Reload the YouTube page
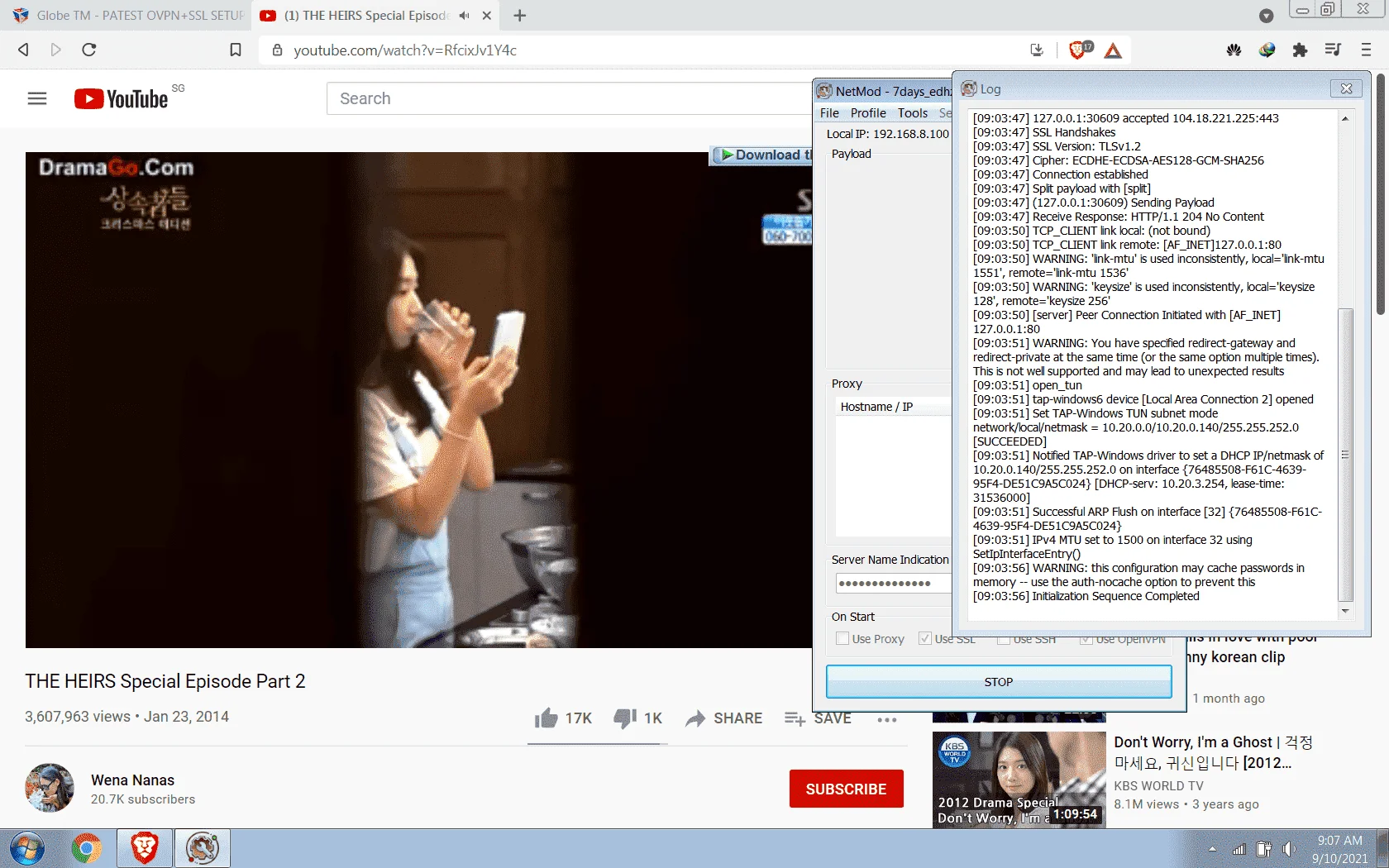The height and width of the screenshot is (868, 1389). tap(89, 50)
